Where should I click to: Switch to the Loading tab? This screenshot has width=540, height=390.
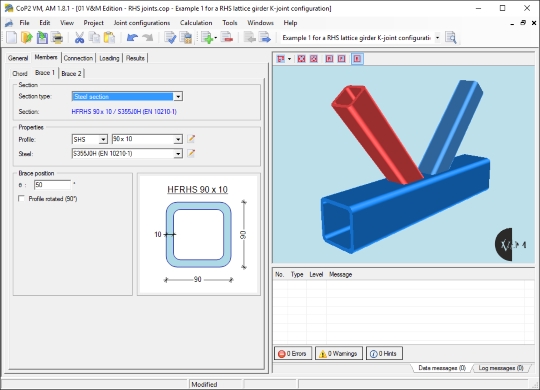(109, 58)
